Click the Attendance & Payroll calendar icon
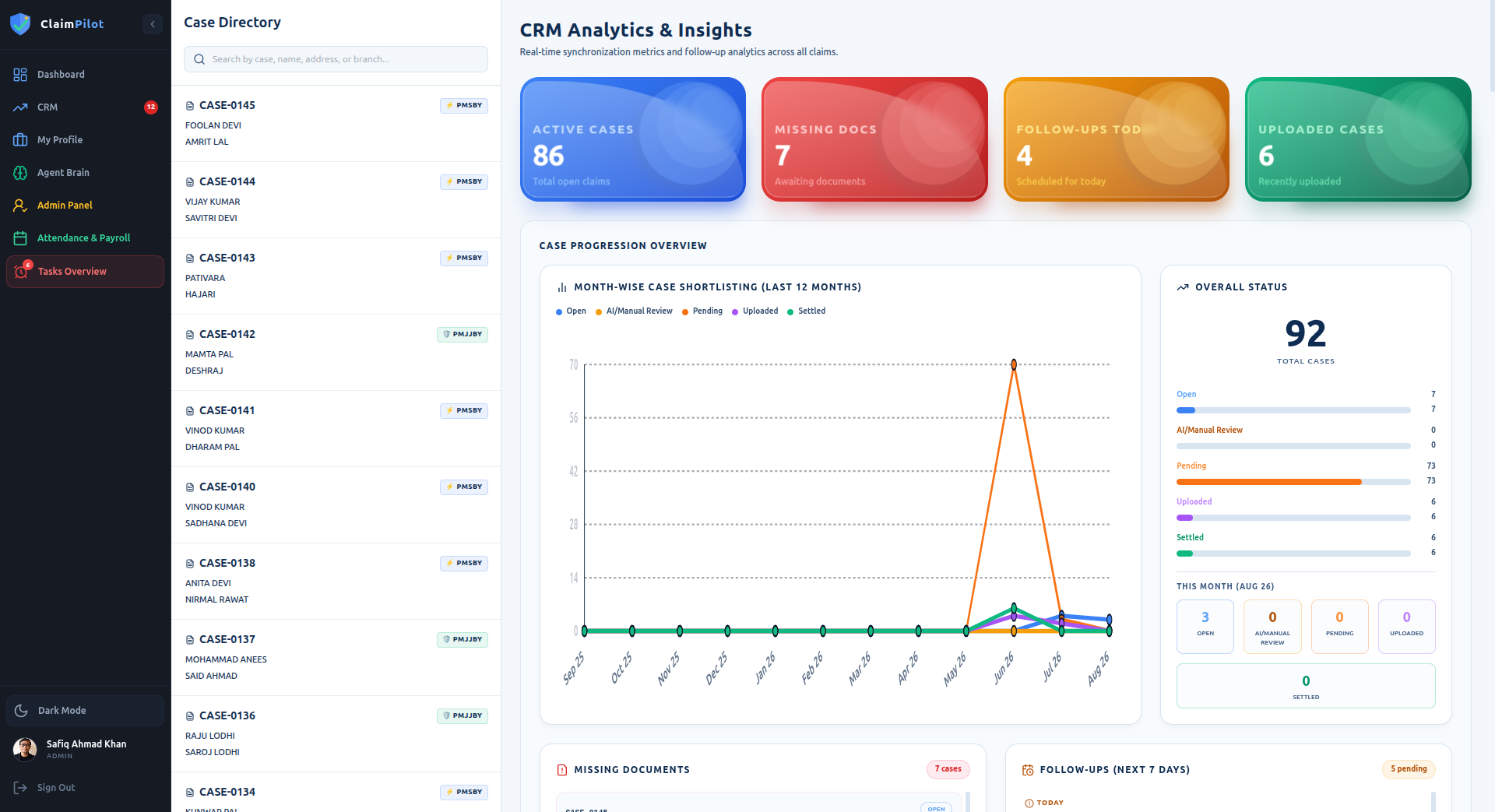The image size is (1495, 812). coord(20,238)
